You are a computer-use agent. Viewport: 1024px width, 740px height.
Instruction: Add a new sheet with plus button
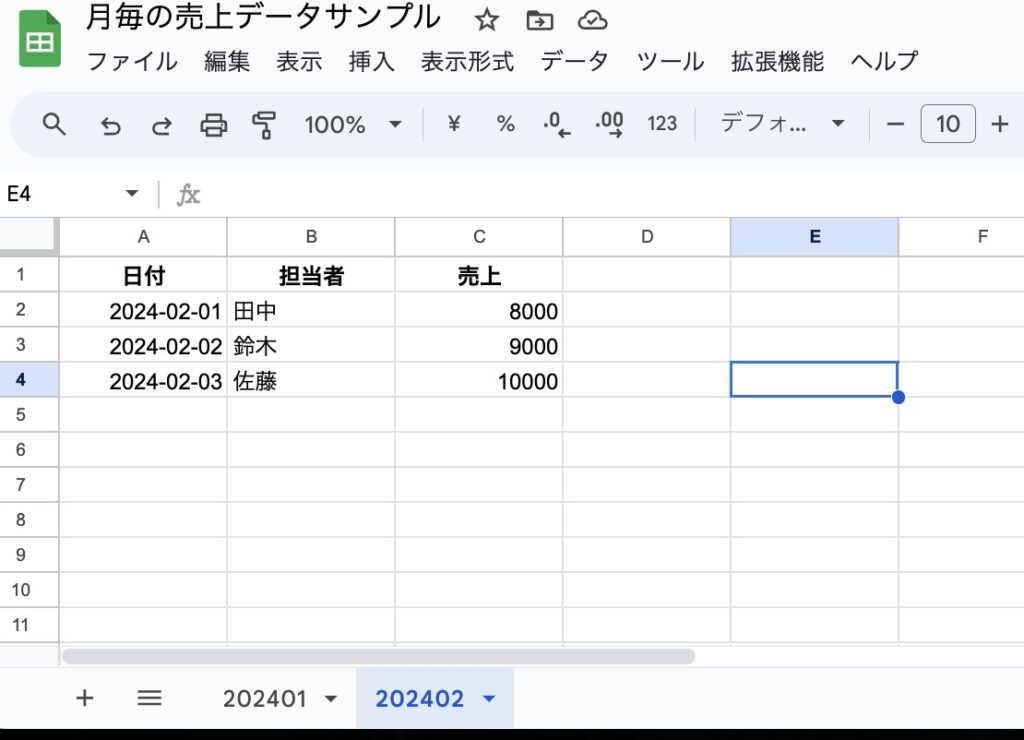click(x=85, y=698)
